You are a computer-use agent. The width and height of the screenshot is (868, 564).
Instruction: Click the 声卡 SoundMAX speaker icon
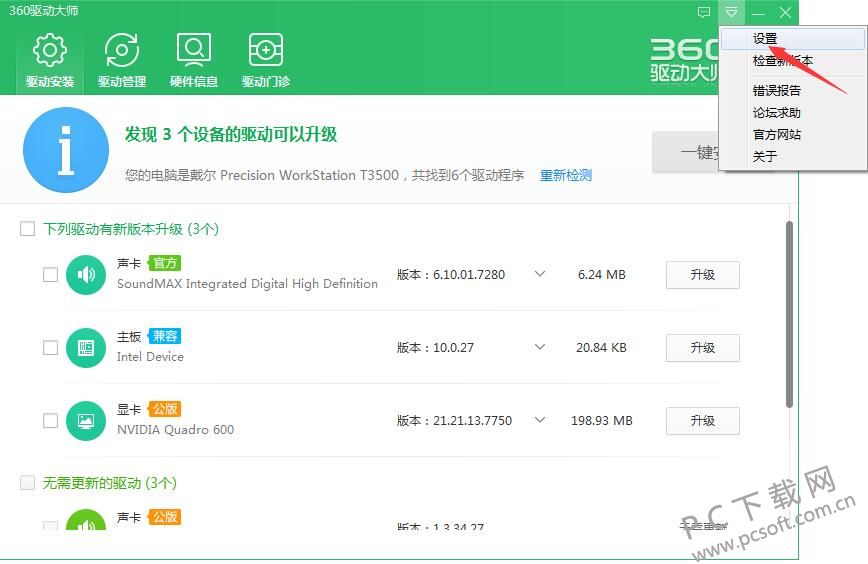pyautogui.click(x=86, y=274)
